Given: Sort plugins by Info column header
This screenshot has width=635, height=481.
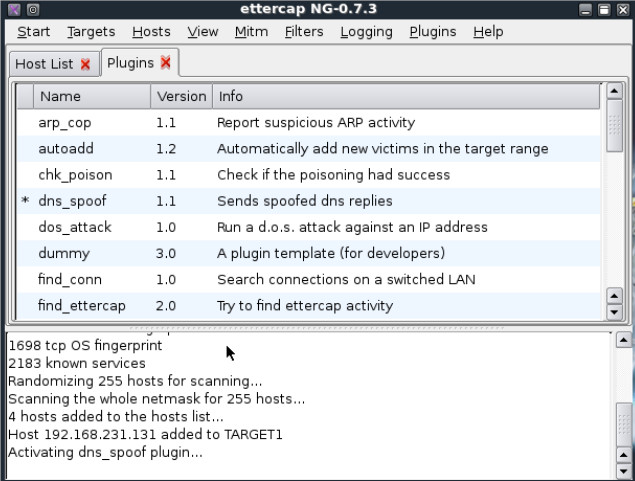Looking at the screenshot, I should (x=406, y=96).
